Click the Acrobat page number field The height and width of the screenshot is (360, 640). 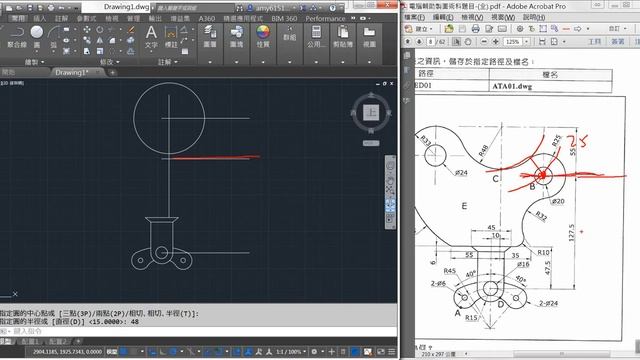click(x=431, y=42)
